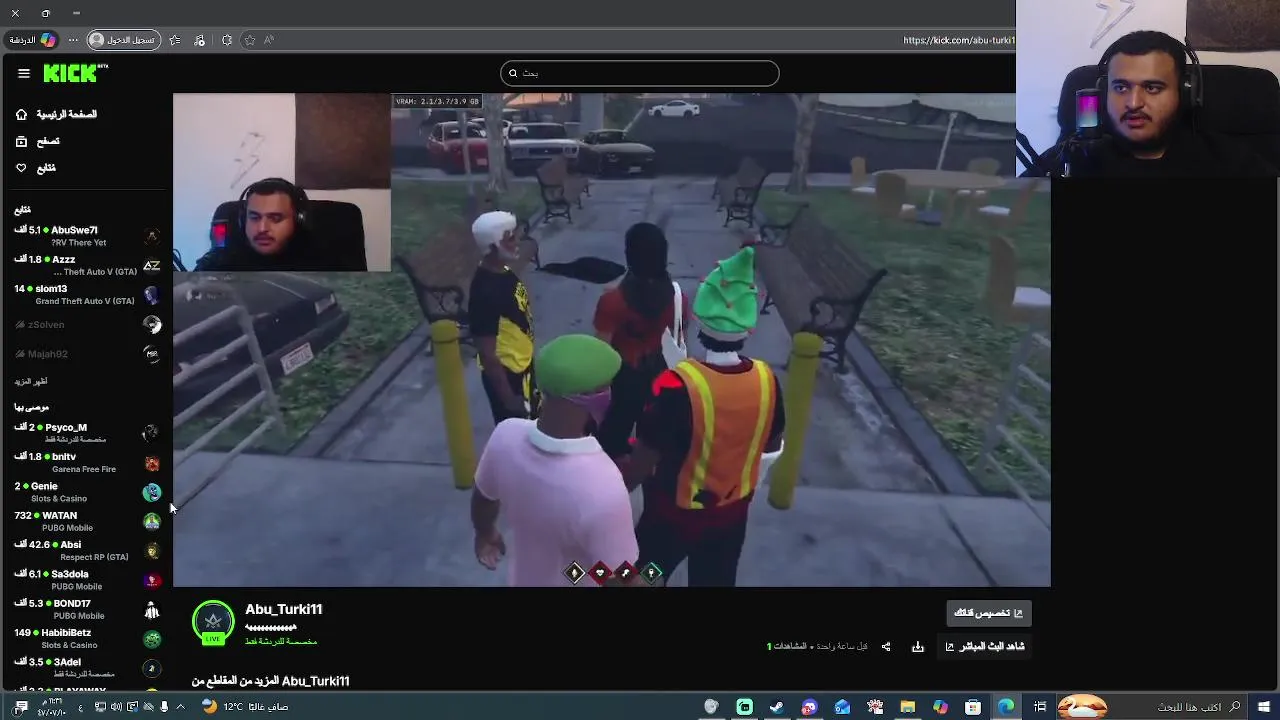
Task: Open Abu_Turki11 channel name link
Action: point(283,609)
